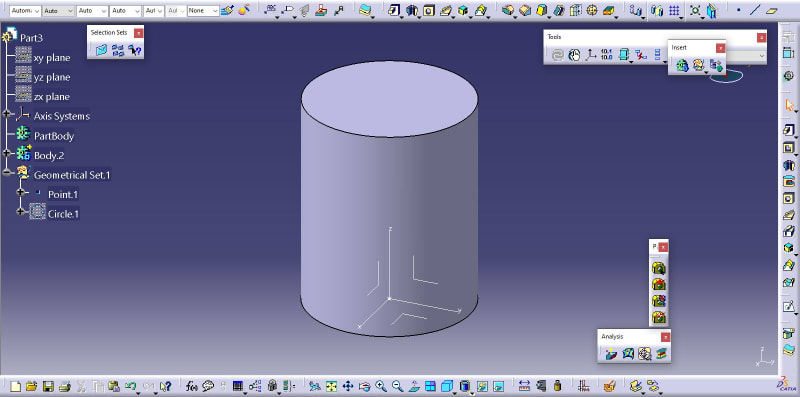800x397 pixels.
Task: Open the Formula f(x) editor
Action: 192,386
